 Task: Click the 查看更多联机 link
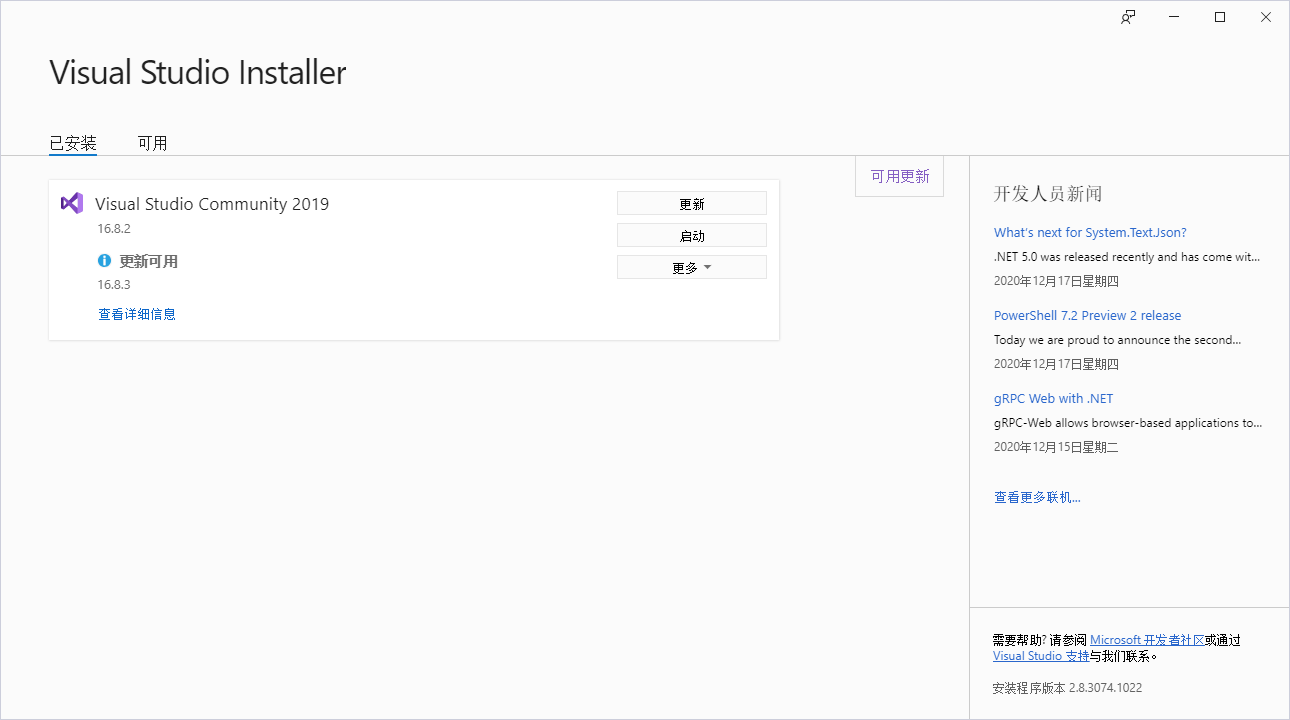click(1037, 496)
